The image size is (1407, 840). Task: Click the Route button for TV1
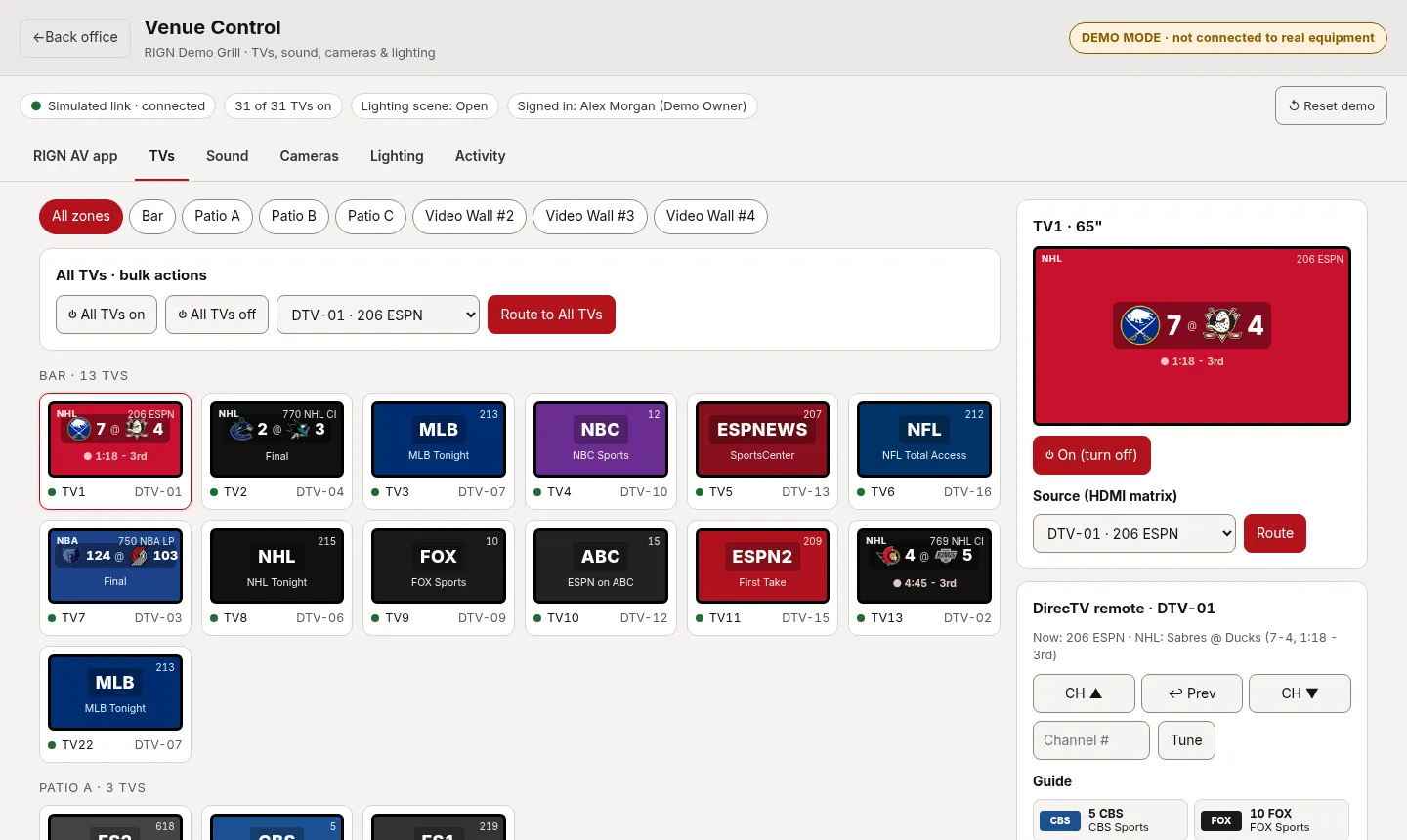(x=1275, y=533)
